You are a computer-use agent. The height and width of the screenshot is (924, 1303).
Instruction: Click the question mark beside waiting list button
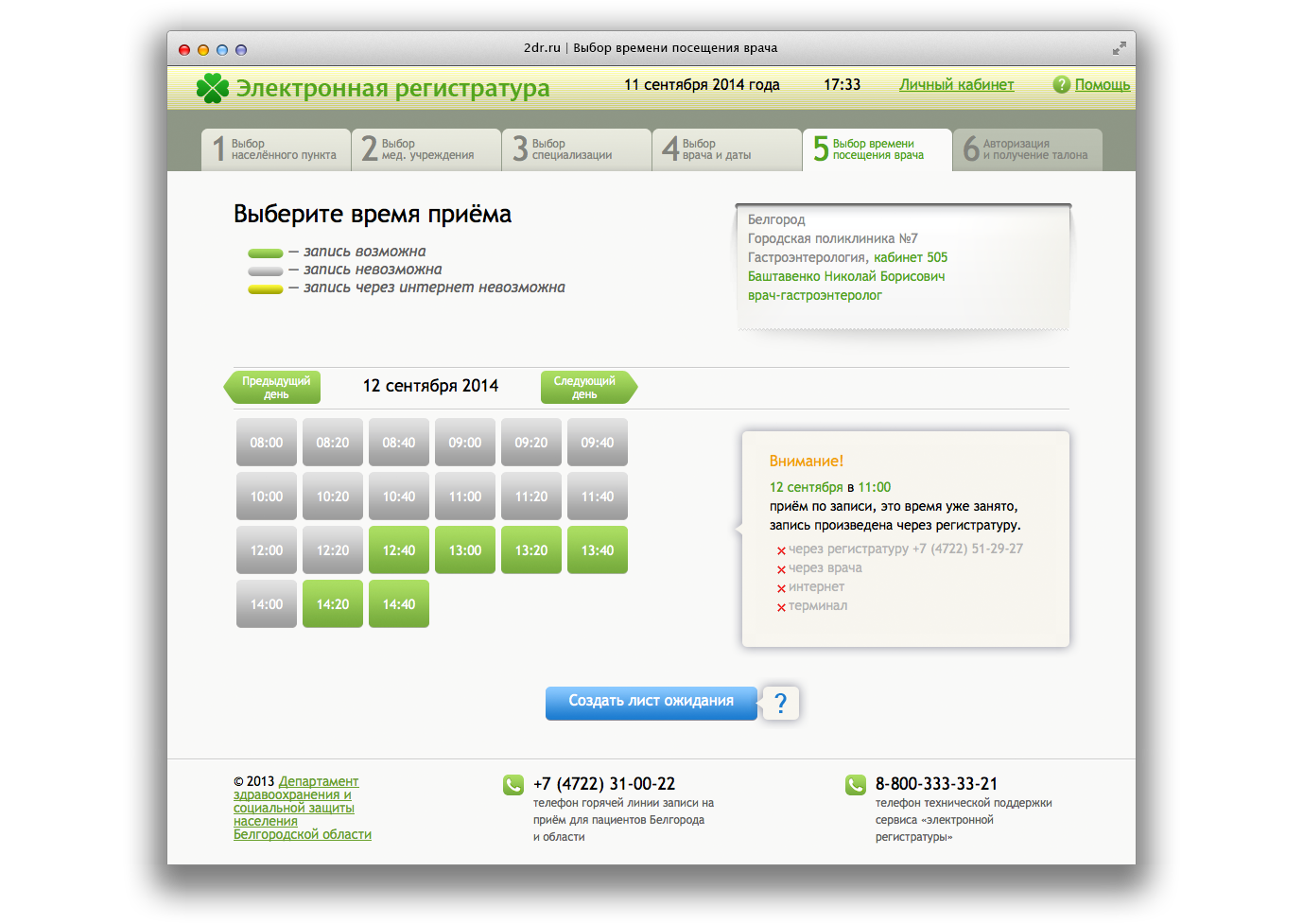(780, 703)
